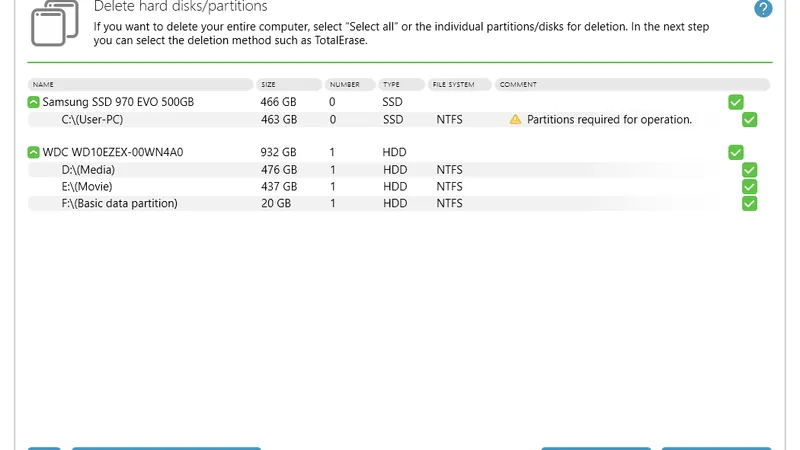The width and height of the screenshot is (800, 450).
Task: Click the NUMBER column header
Action: (x=343, y=85)
